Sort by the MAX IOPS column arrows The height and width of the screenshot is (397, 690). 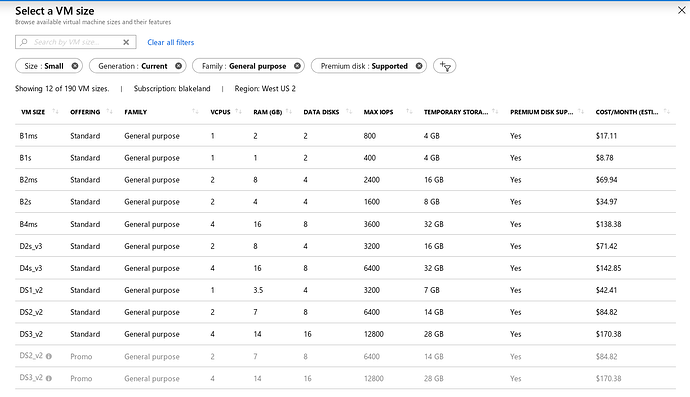[409, 111]
